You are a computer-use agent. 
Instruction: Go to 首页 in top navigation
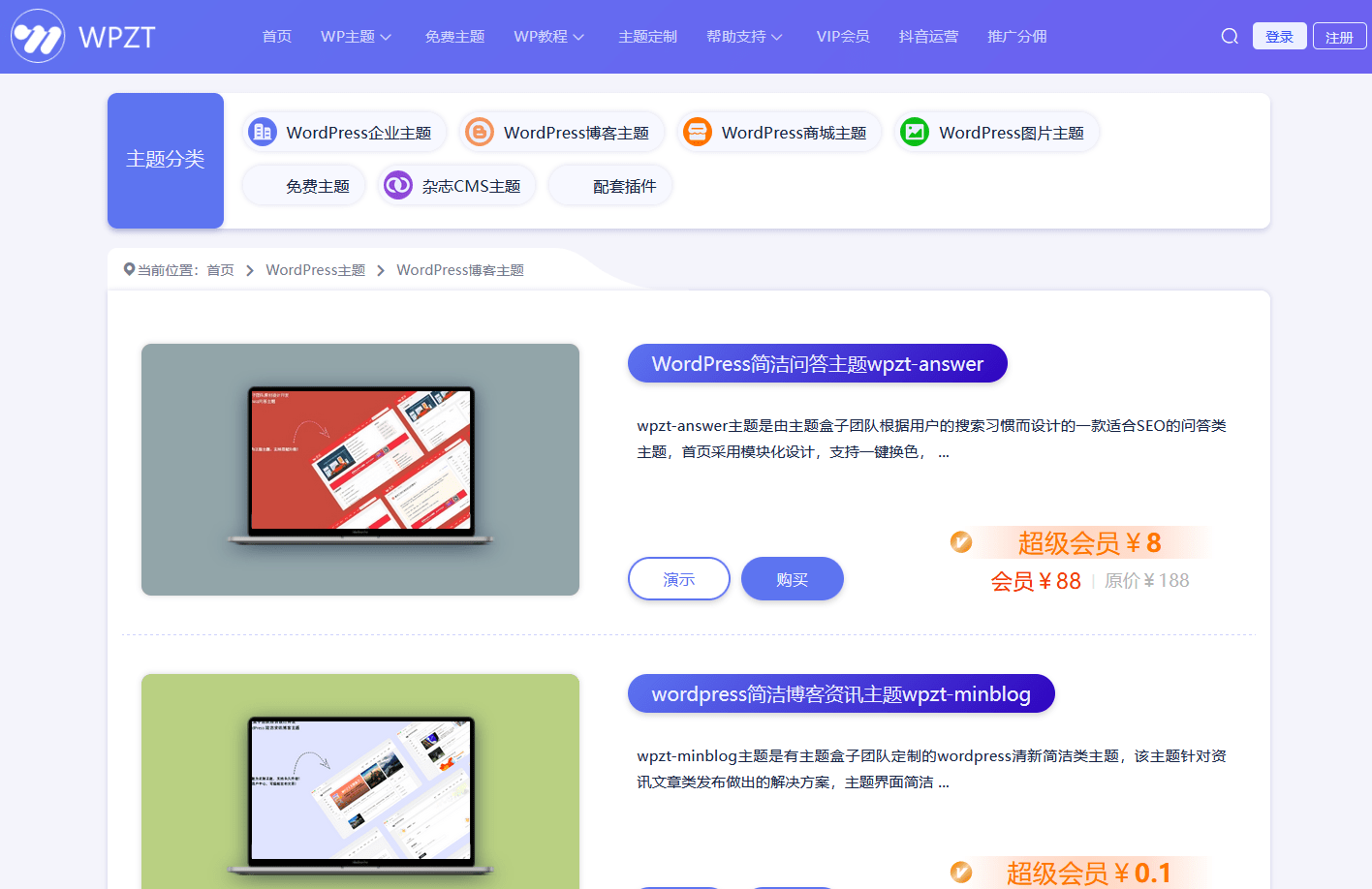pos(277,36)
